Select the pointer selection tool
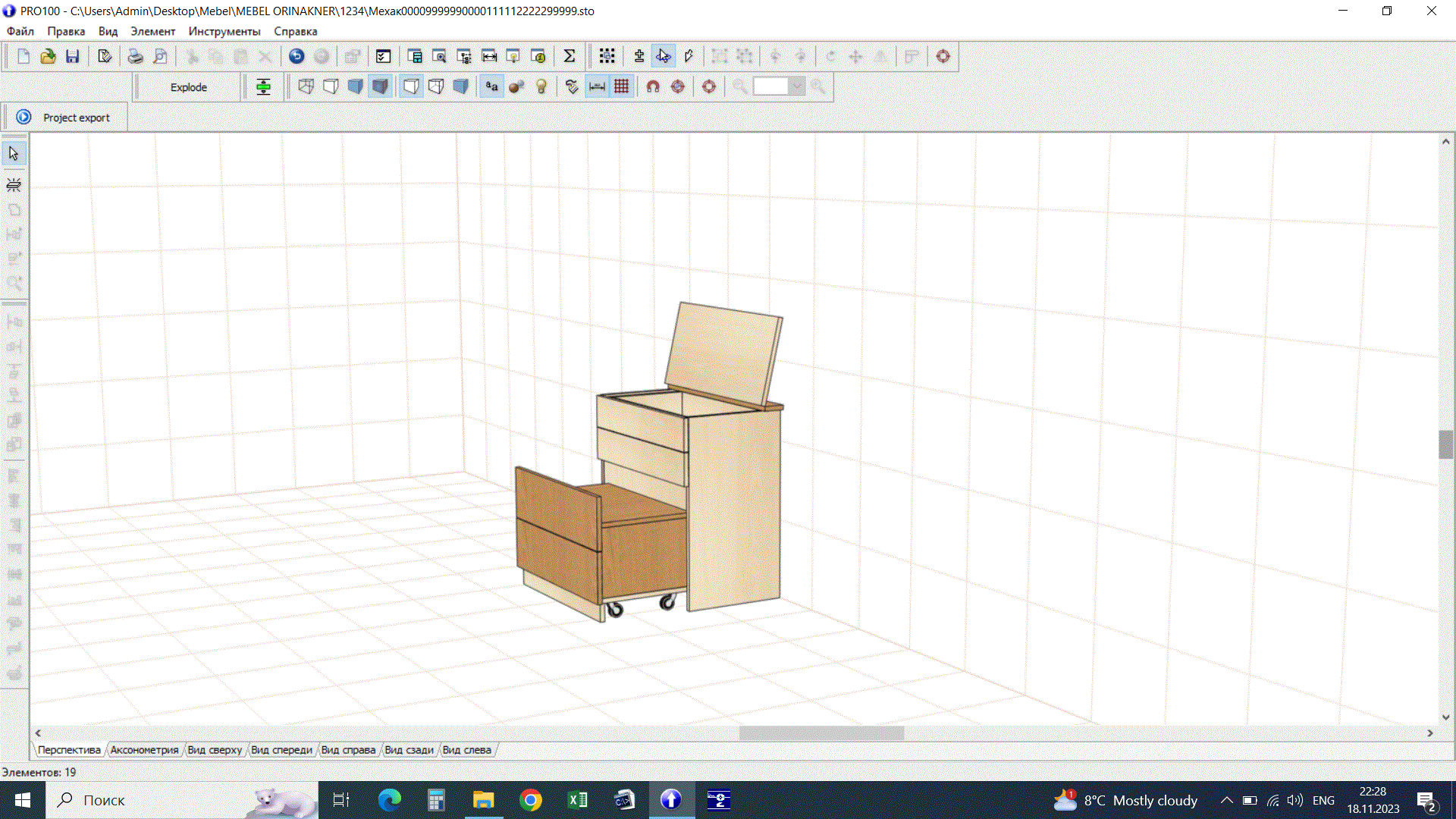 [x=13, y=152]
